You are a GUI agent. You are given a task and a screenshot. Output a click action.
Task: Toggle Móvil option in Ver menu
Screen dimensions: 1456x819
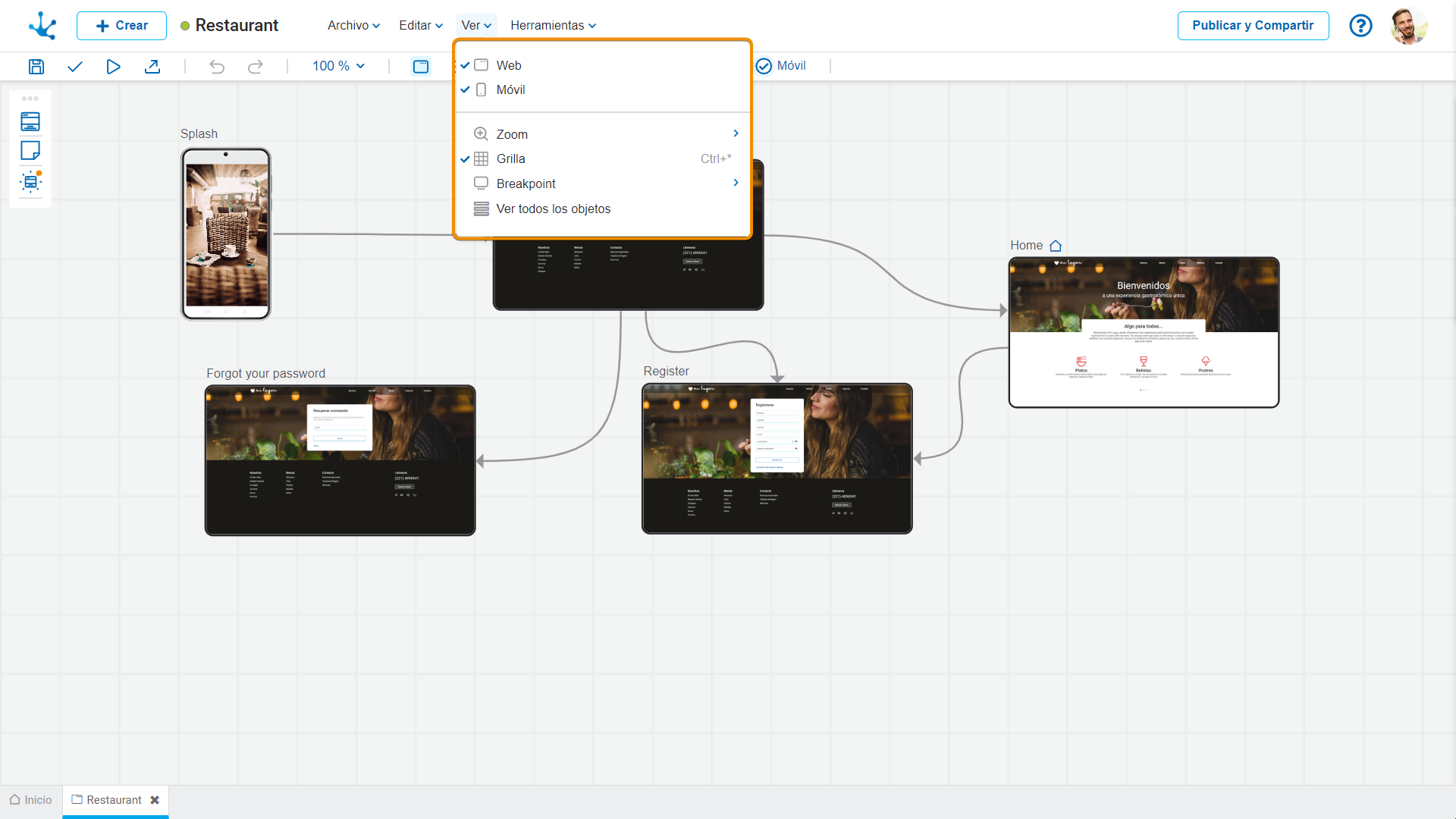click(x=510, y=89)
